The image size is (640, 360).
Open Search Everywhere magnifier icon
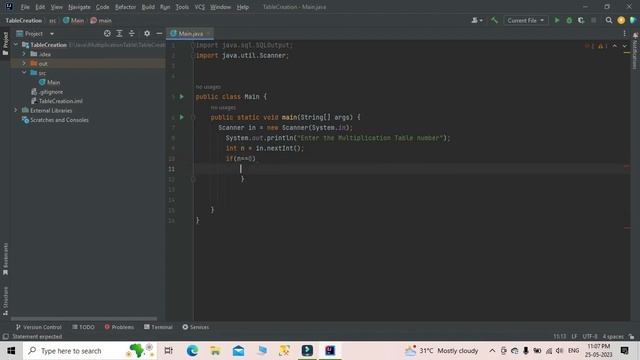609,20
